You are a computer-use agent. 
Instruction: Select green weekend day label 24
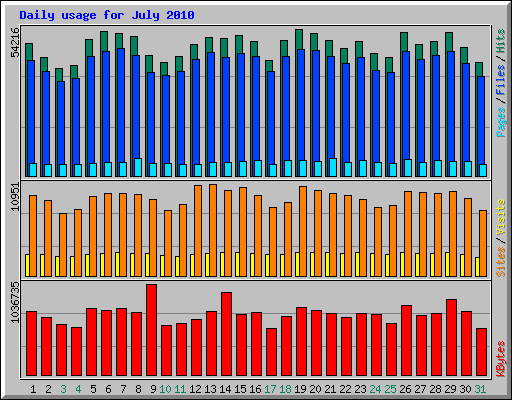click(375, 389)
